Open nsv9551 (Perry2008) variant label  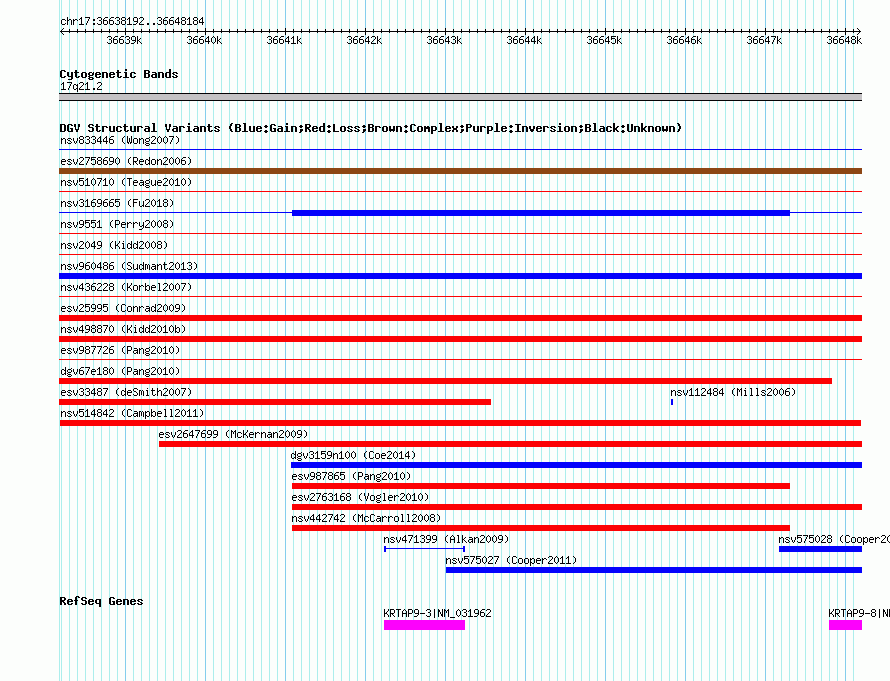pos(117,224)
